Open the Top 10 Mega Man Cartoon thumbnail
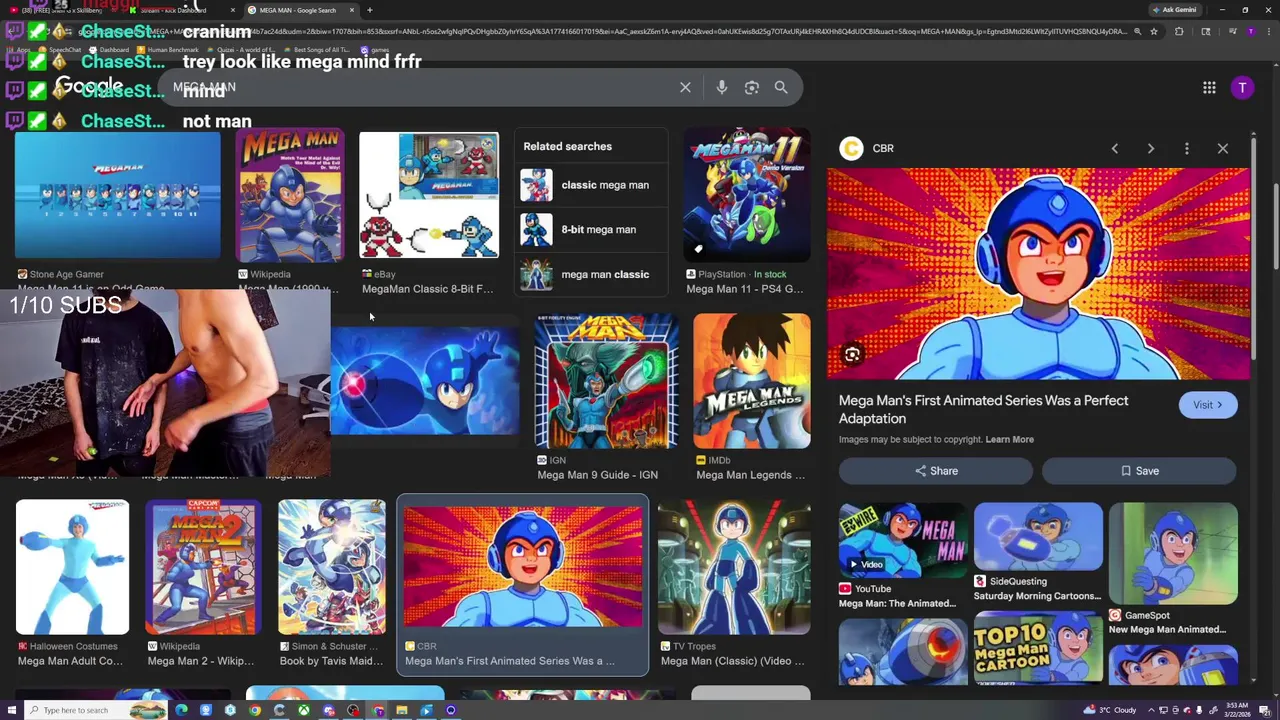The height and width of the screenshot is (720, 1280). tap(1038, 648)
